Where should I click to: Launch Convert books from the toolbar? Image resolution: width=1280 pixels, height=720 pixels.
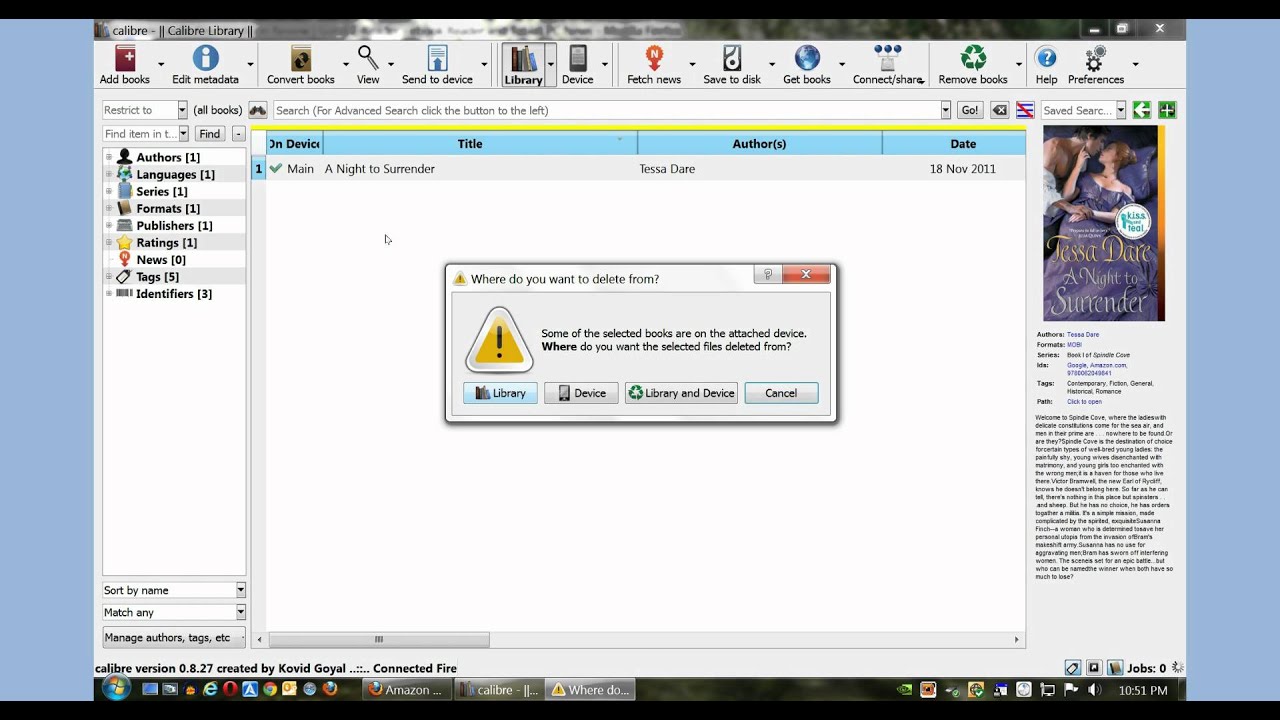(x=301, y=59)
